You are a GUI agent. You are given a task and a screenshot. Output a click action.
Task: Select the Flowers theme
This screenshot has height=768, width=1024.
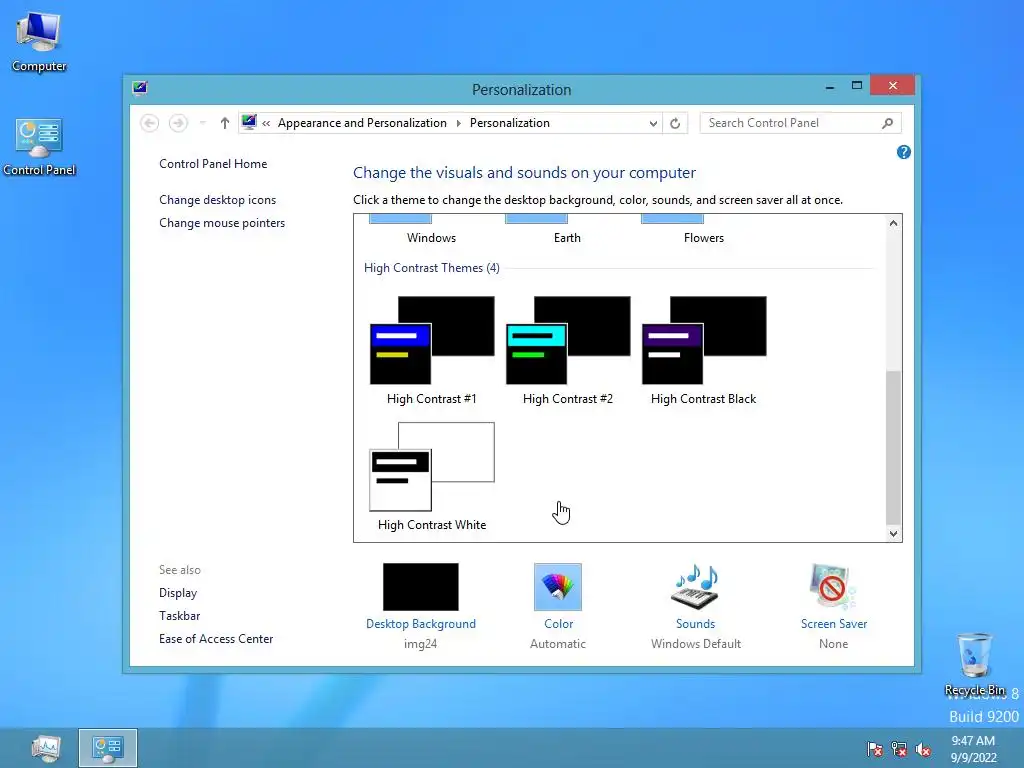(703, 231)
